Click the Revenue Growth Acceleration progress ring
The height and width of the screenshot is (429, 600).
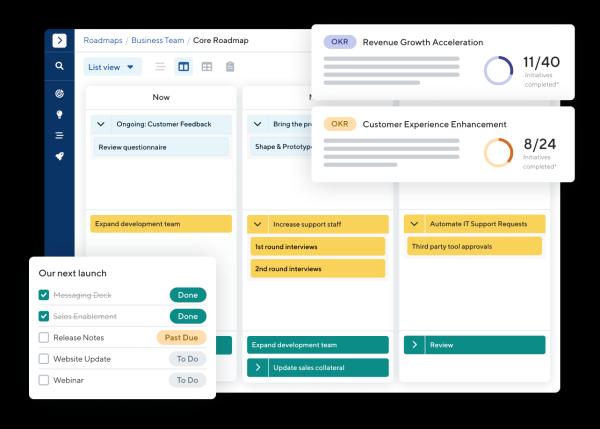click(498, 70)
